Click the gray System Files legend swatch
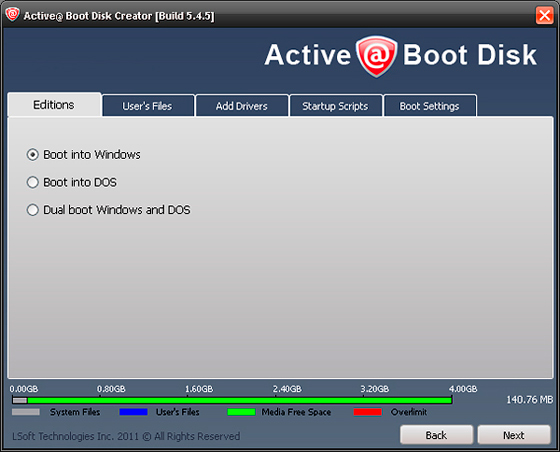This screenshot has width=560, height=452. coord(26,412)
